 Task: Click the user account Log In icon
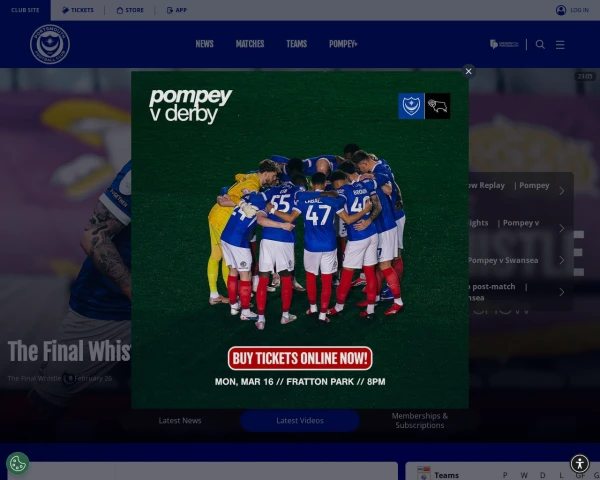(561, 10)
